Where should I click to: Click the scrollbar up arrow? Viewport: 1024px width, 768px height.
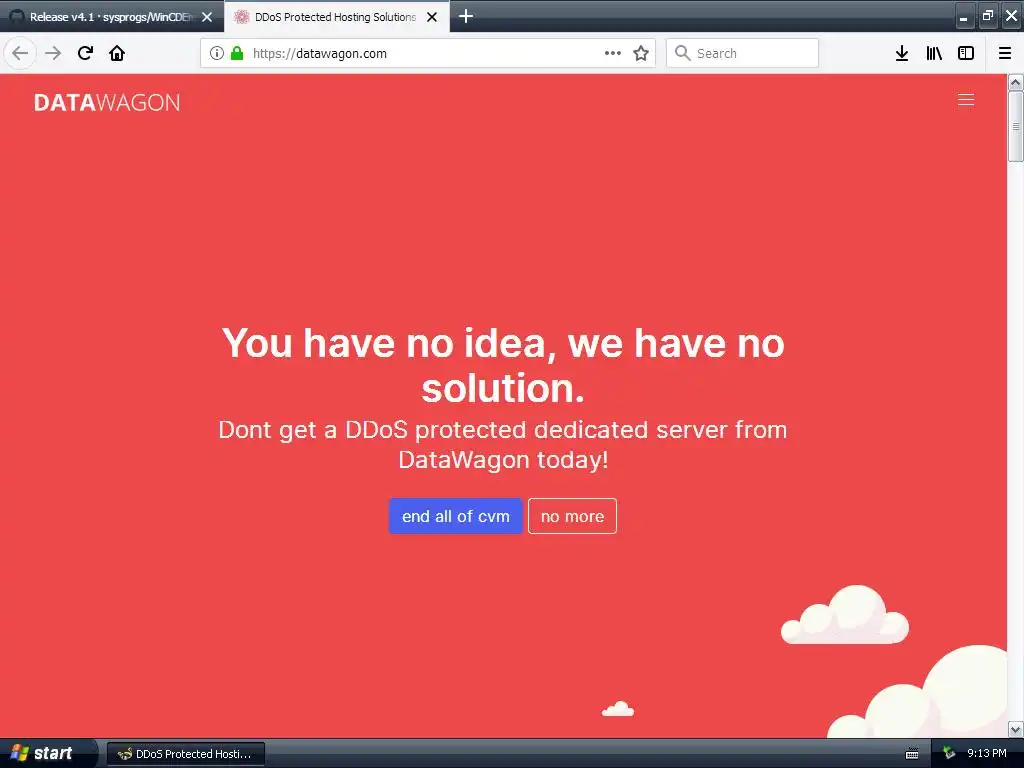tap(1016, 82)
